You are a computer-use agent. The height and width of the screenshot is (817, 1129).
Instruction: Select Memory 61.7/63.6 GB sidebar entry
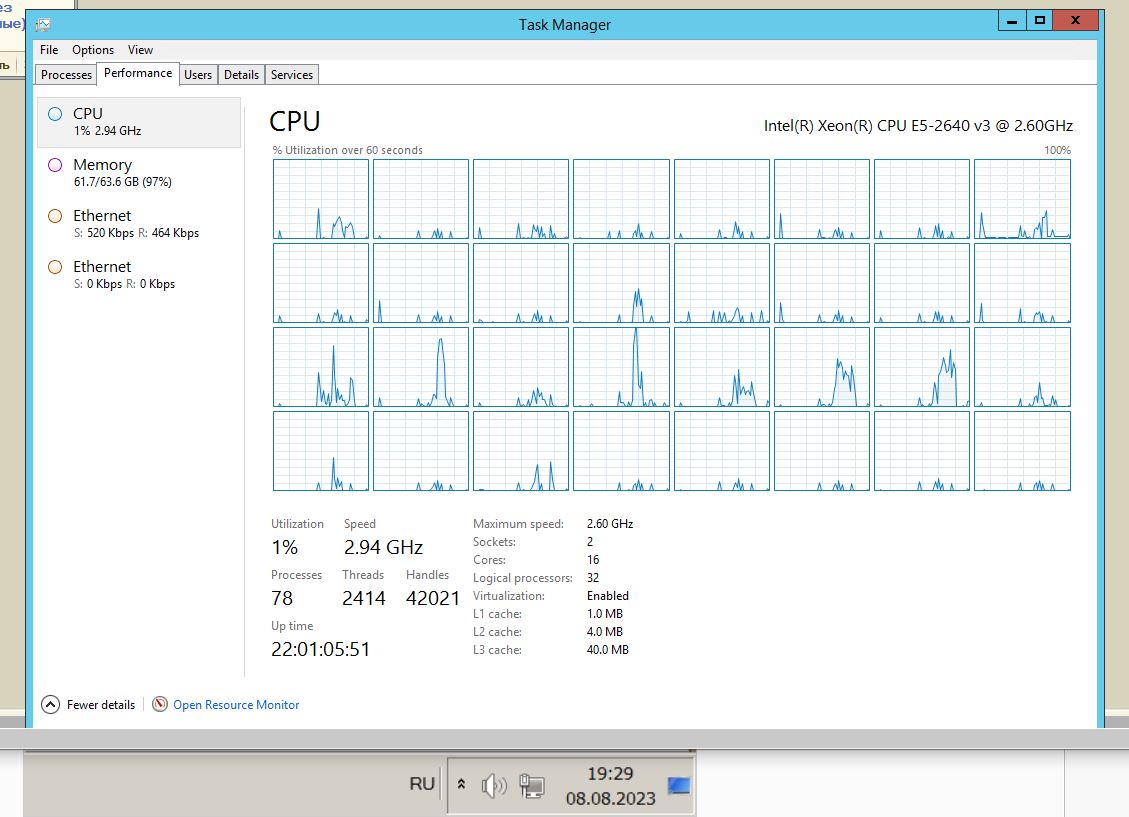(x=139, y=173)
